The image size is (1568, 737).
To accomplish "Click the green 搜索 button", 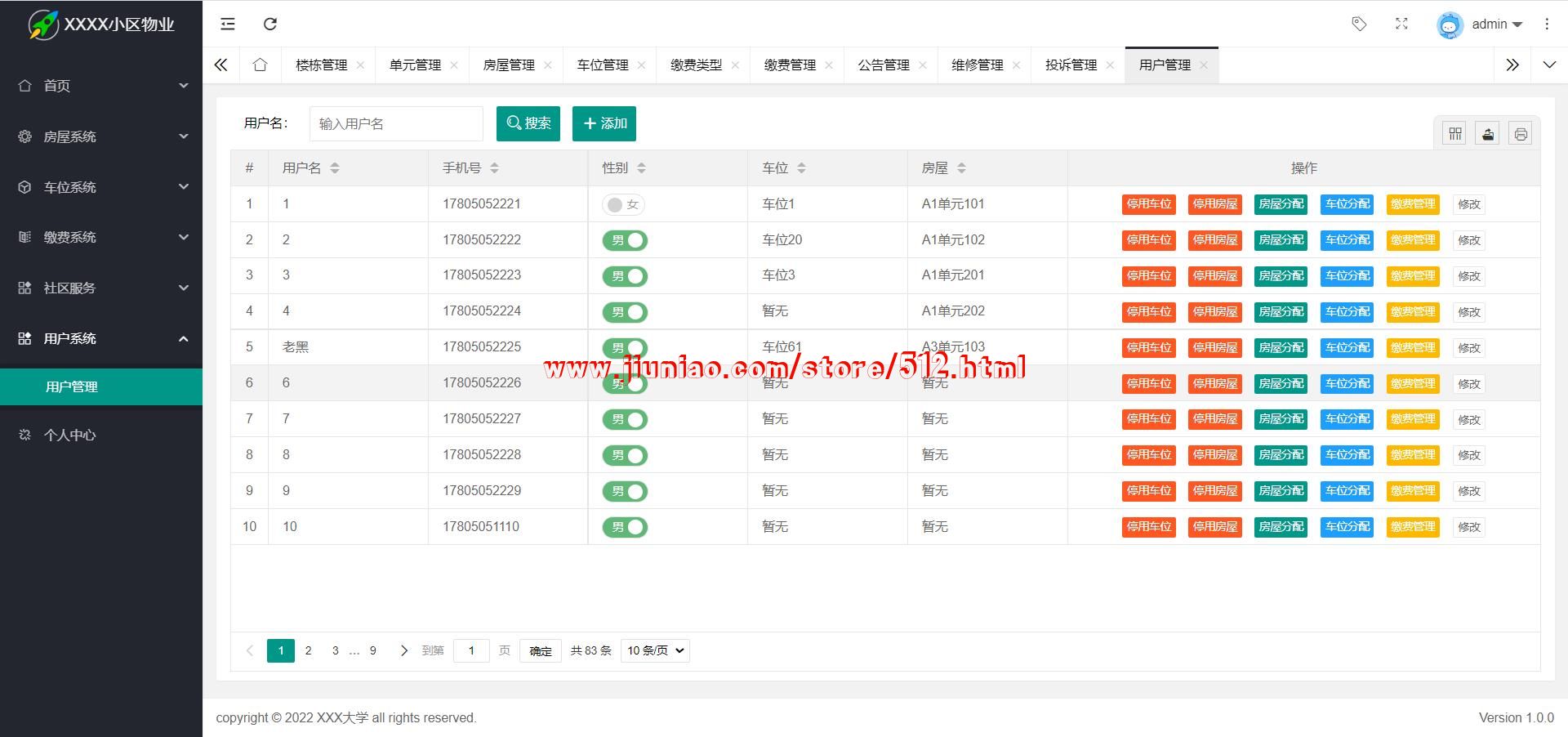I will point(528,123).
